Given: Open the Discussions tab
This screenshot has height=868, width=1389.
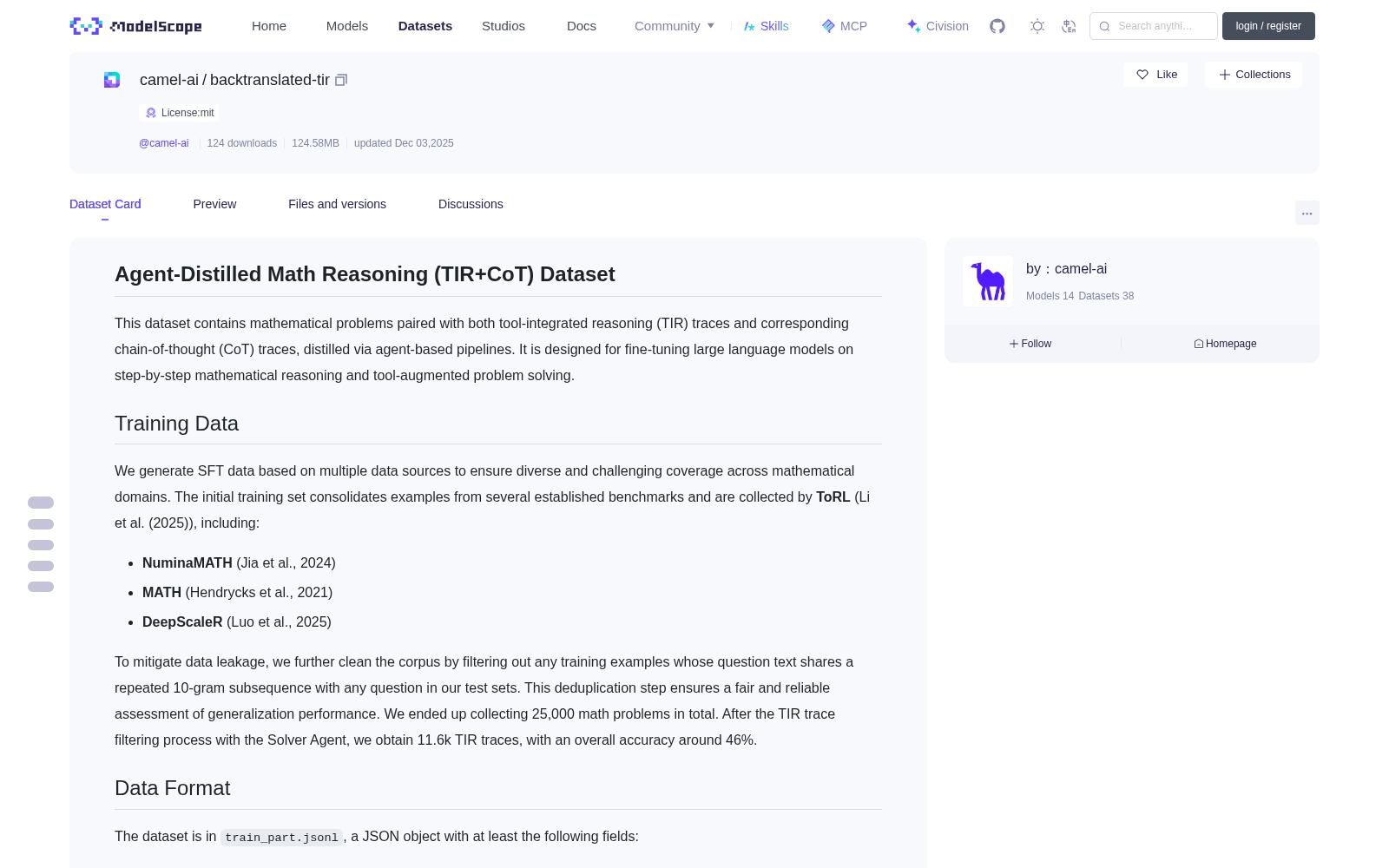Looking at the screenshot, I should click(x=471, y=204).
